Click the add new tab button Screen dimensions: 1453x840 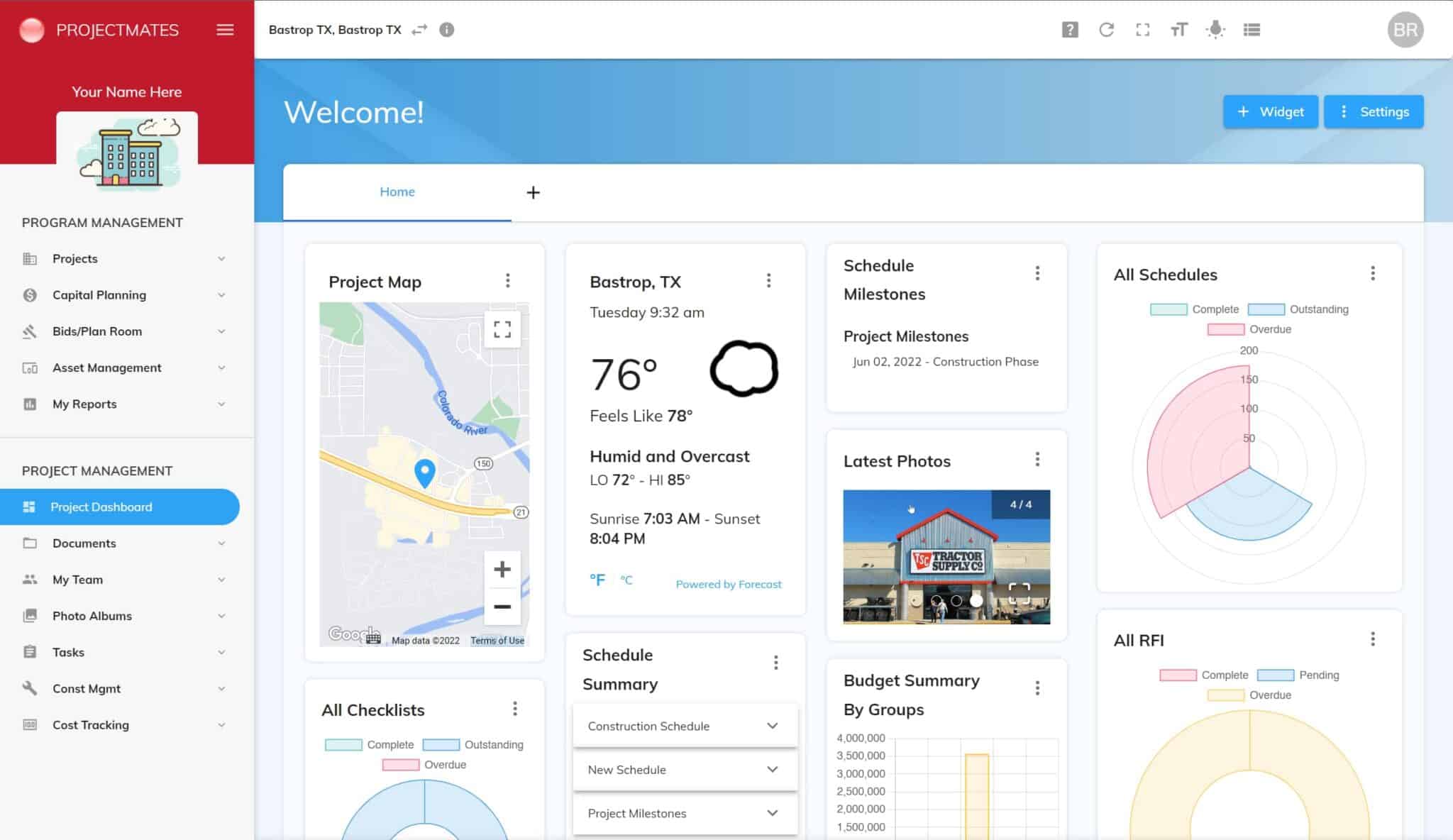532,192
